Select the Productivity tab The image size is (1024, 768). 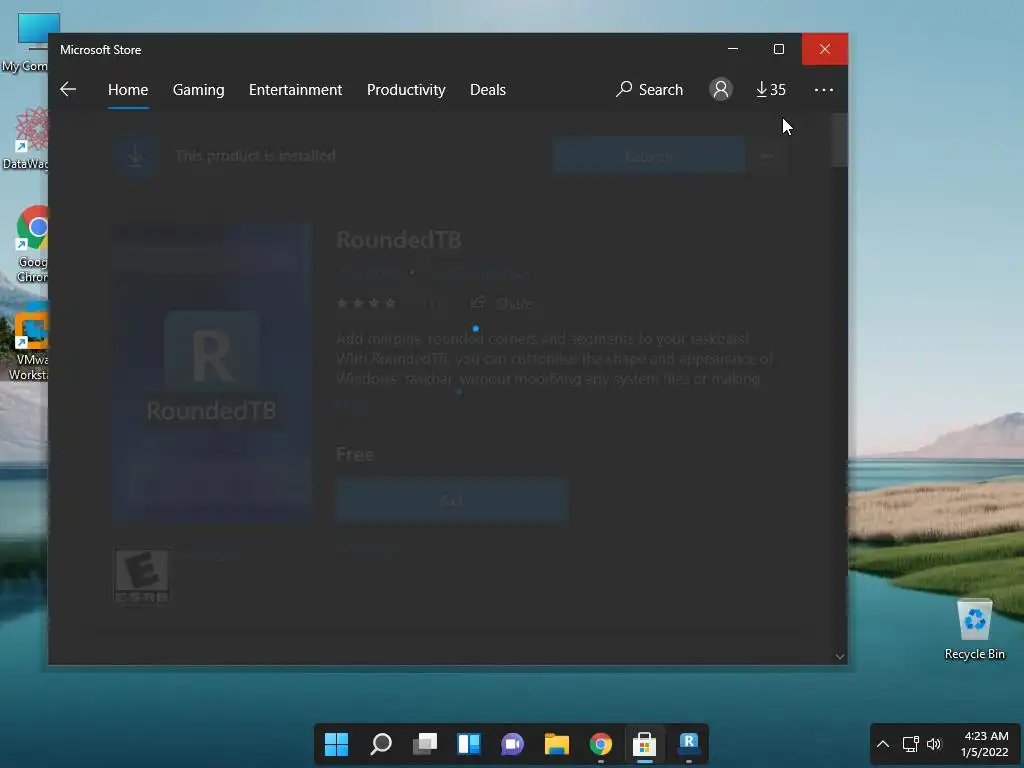coord(406,89)
